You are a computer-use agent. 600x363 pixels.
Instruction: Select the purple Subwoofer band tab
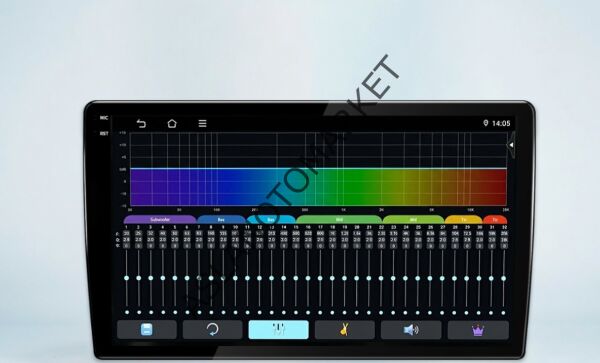pyautogui.click(x=160, y=220)
